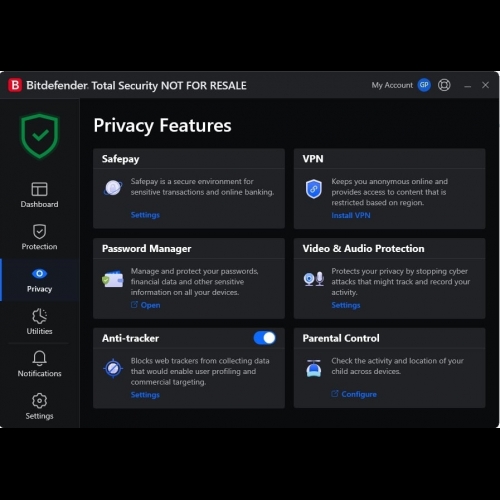Click the Password Manager wallet icon

click(113, 279)
